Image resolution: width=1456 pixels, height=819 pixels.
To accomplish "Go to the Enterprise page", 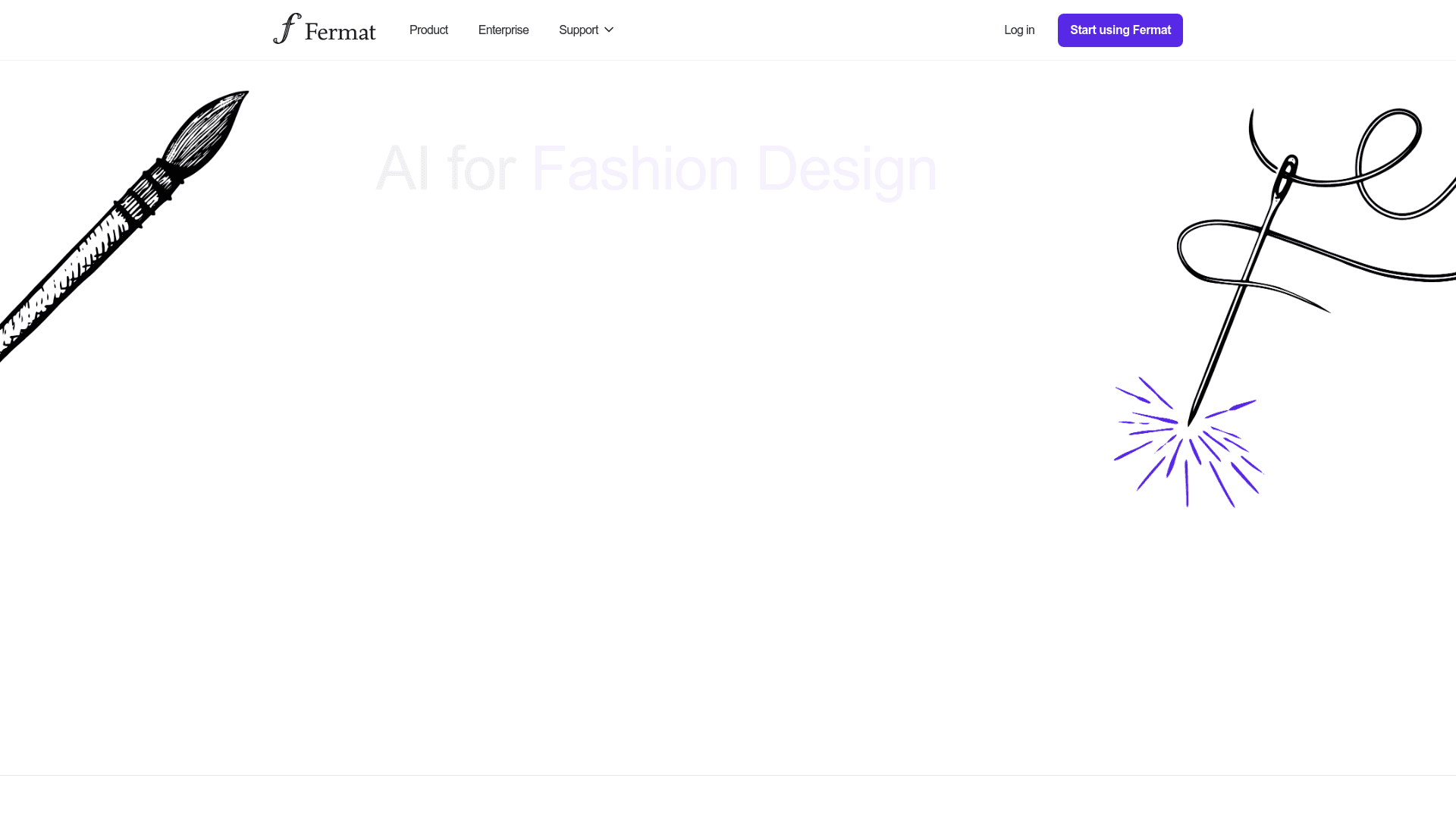I will click(x=504, y=30).
